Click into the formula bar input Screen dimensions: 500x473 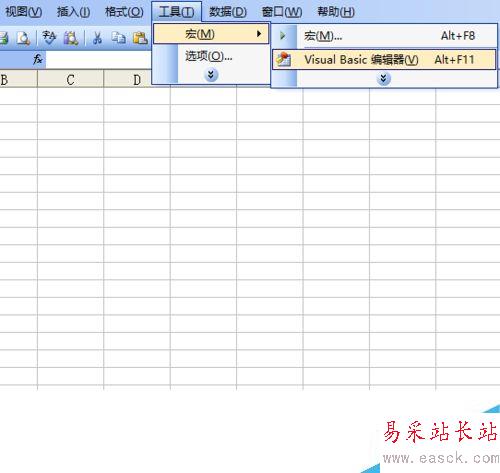(98, 59)
